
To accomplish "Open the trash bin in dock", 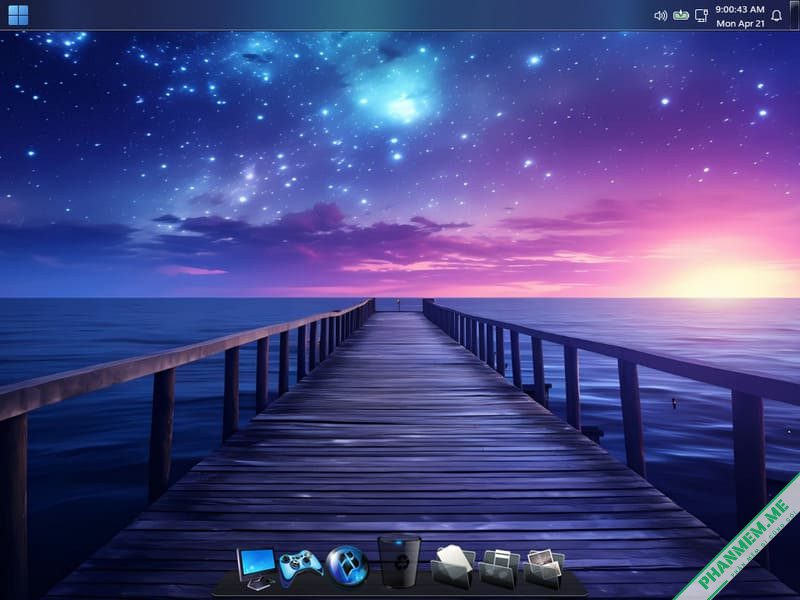I will pos(399,561).
